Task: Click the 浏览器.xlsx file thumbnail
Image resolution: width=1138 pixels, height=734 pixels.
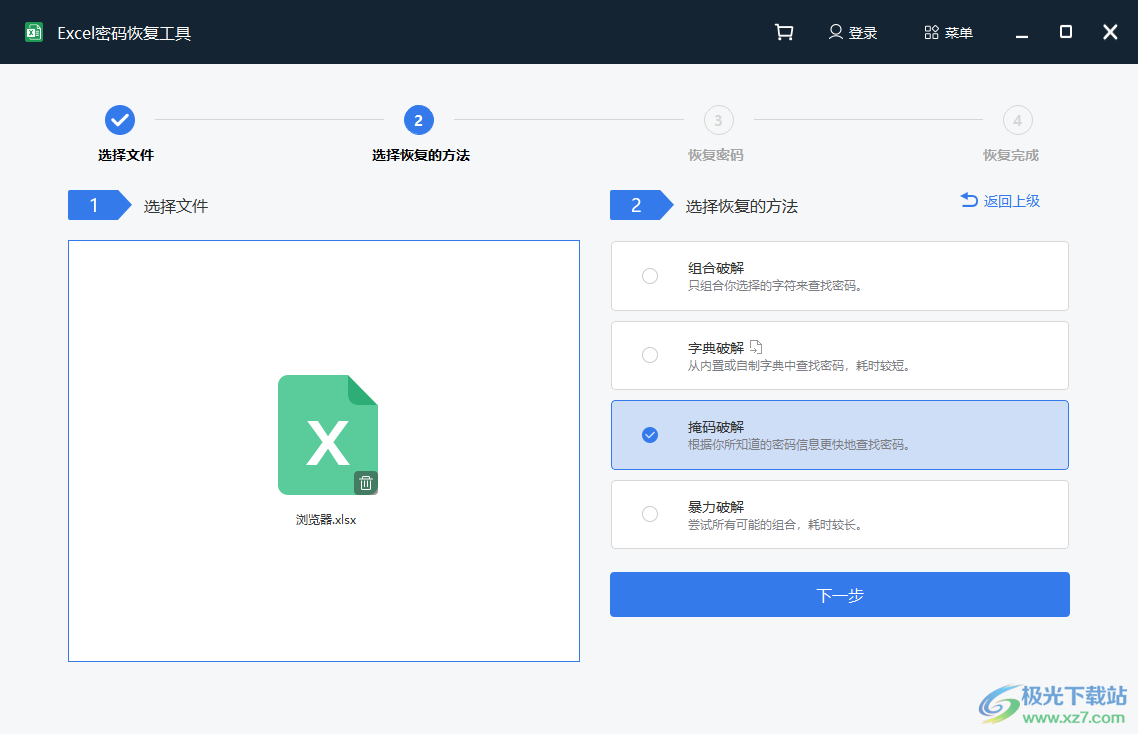Action: point(327,435)
